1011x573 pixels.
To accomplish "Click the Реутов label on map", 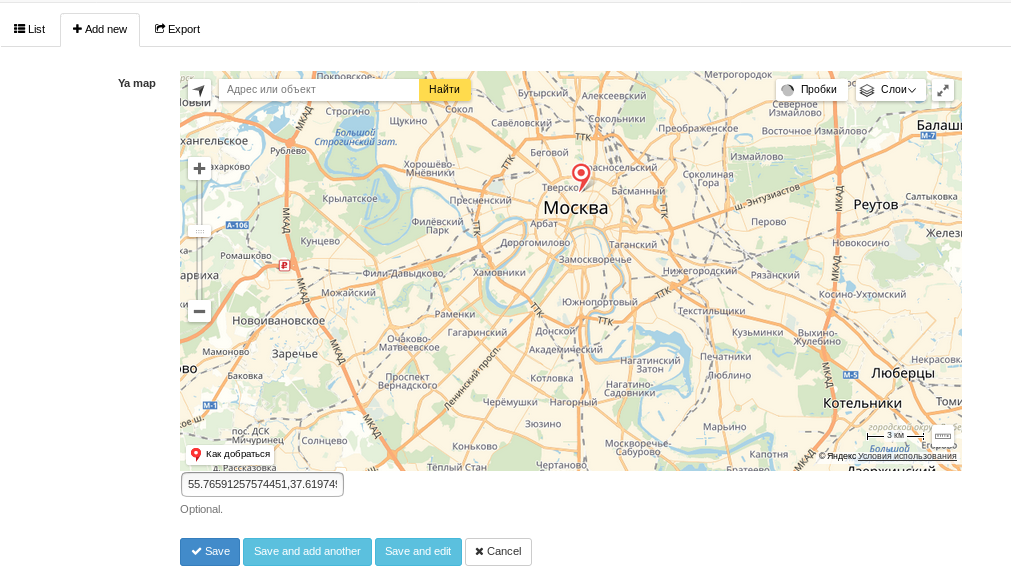I will click(x=876, y=205).
